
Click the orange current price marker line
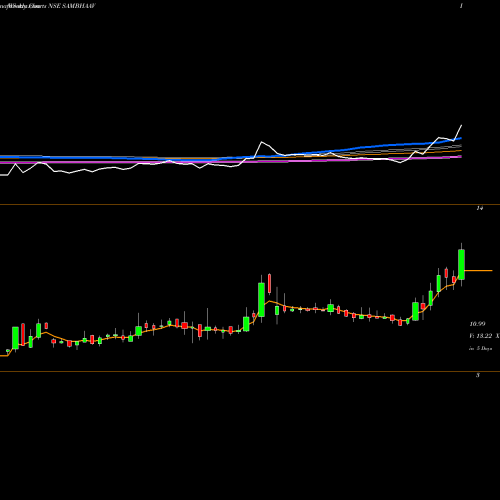point(478,270)
